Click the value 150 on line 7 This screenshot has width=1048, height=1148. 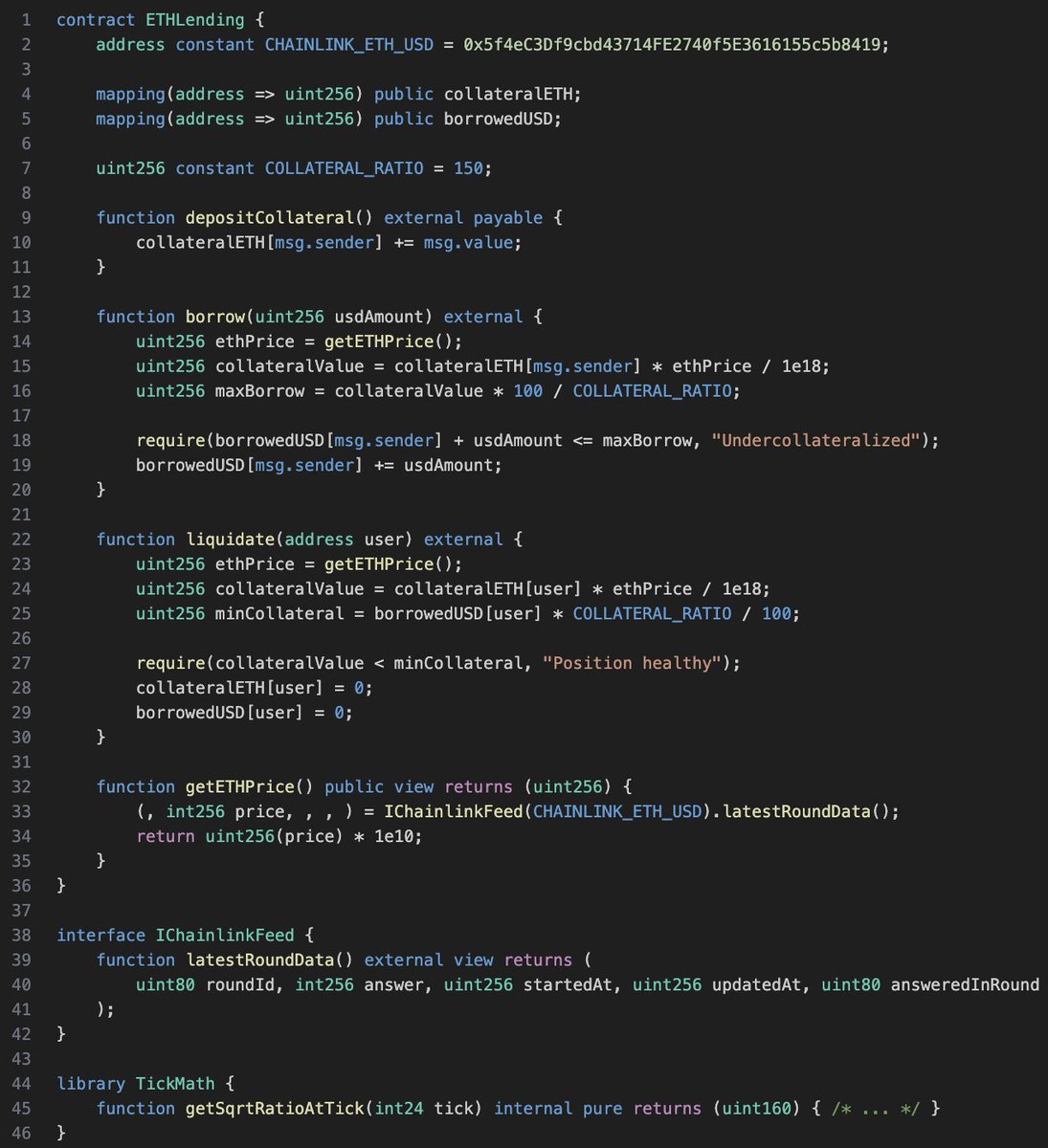point(468,168)
